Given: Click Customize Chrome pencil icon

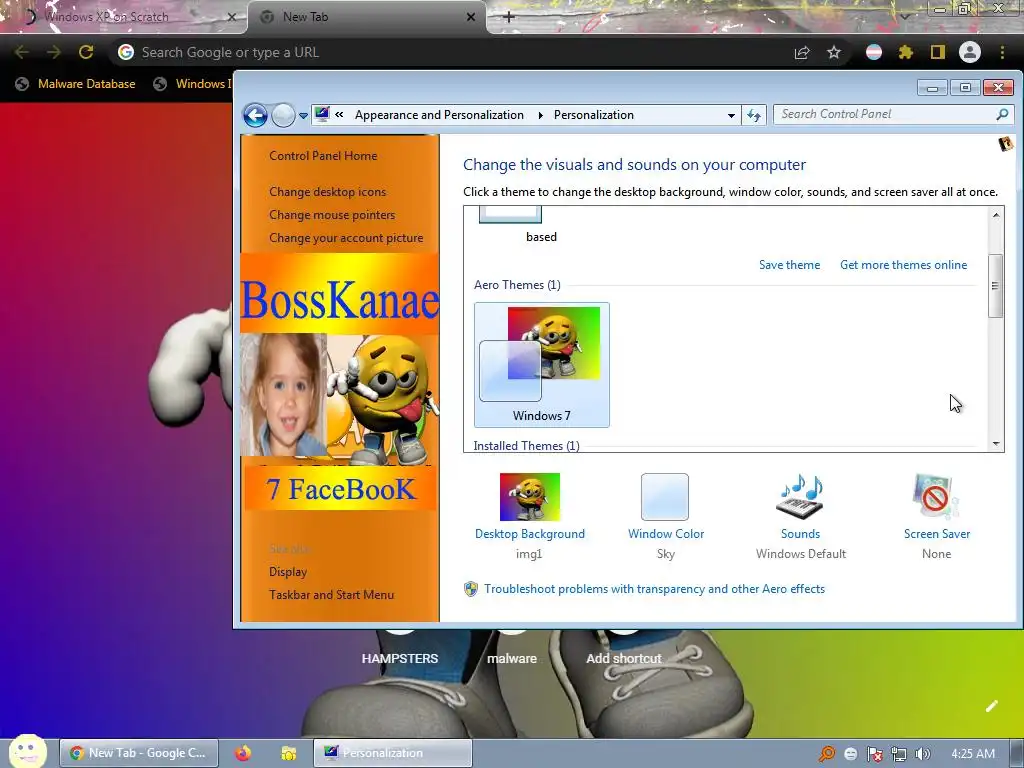Looking at the screenshot, I should 991,706.
